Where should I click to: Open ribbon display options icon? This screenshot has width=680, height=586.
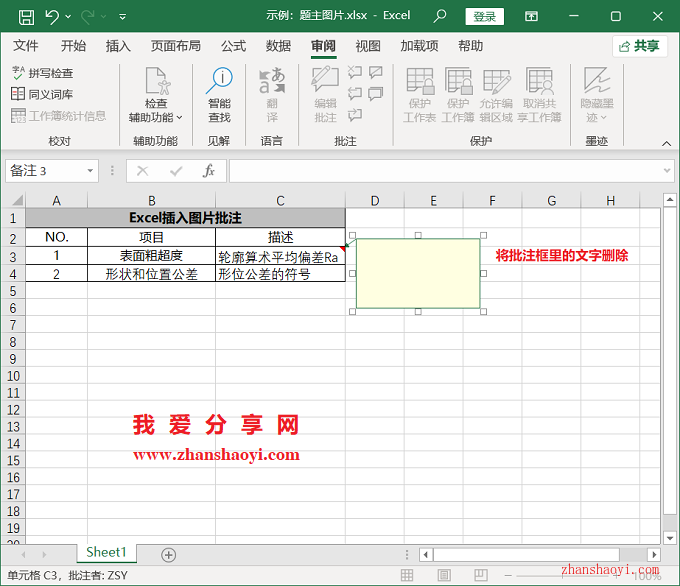click(x=531, y=16)
